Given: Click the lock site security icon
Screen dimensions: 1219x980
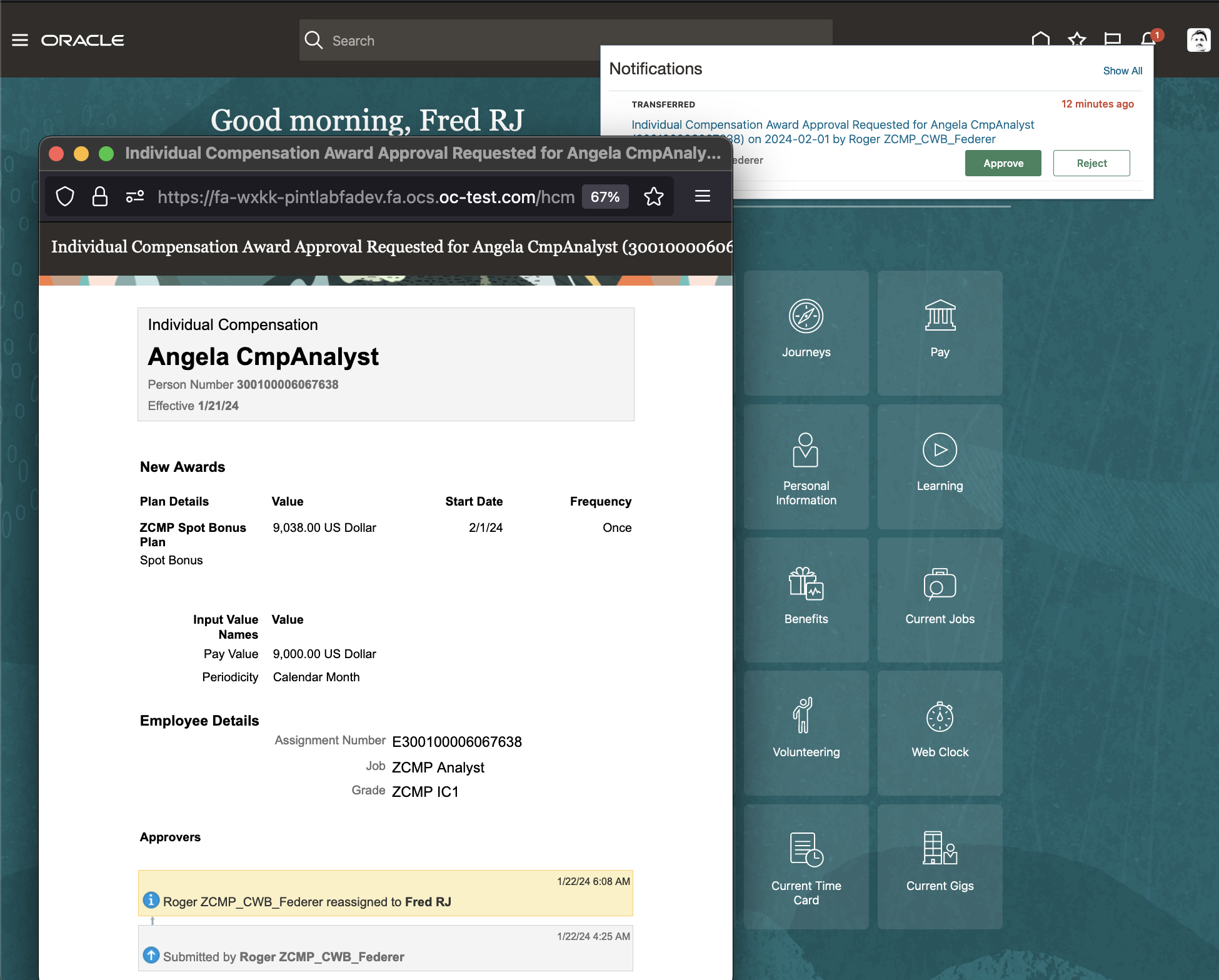Looking at the screenshot, I should point(100,197).
